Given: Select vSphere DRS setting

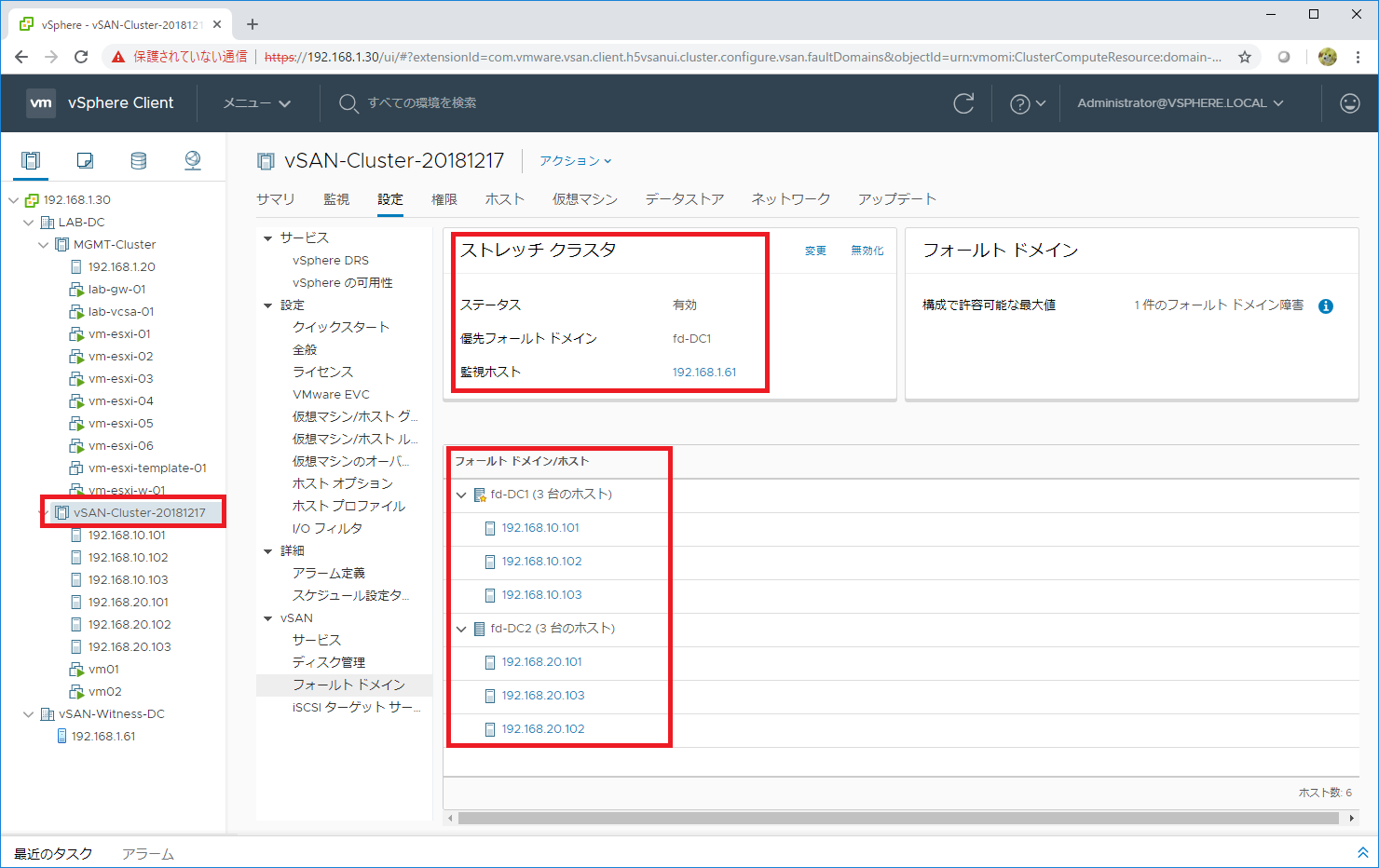Looking at the screenshot, I should tap(331, 261).
